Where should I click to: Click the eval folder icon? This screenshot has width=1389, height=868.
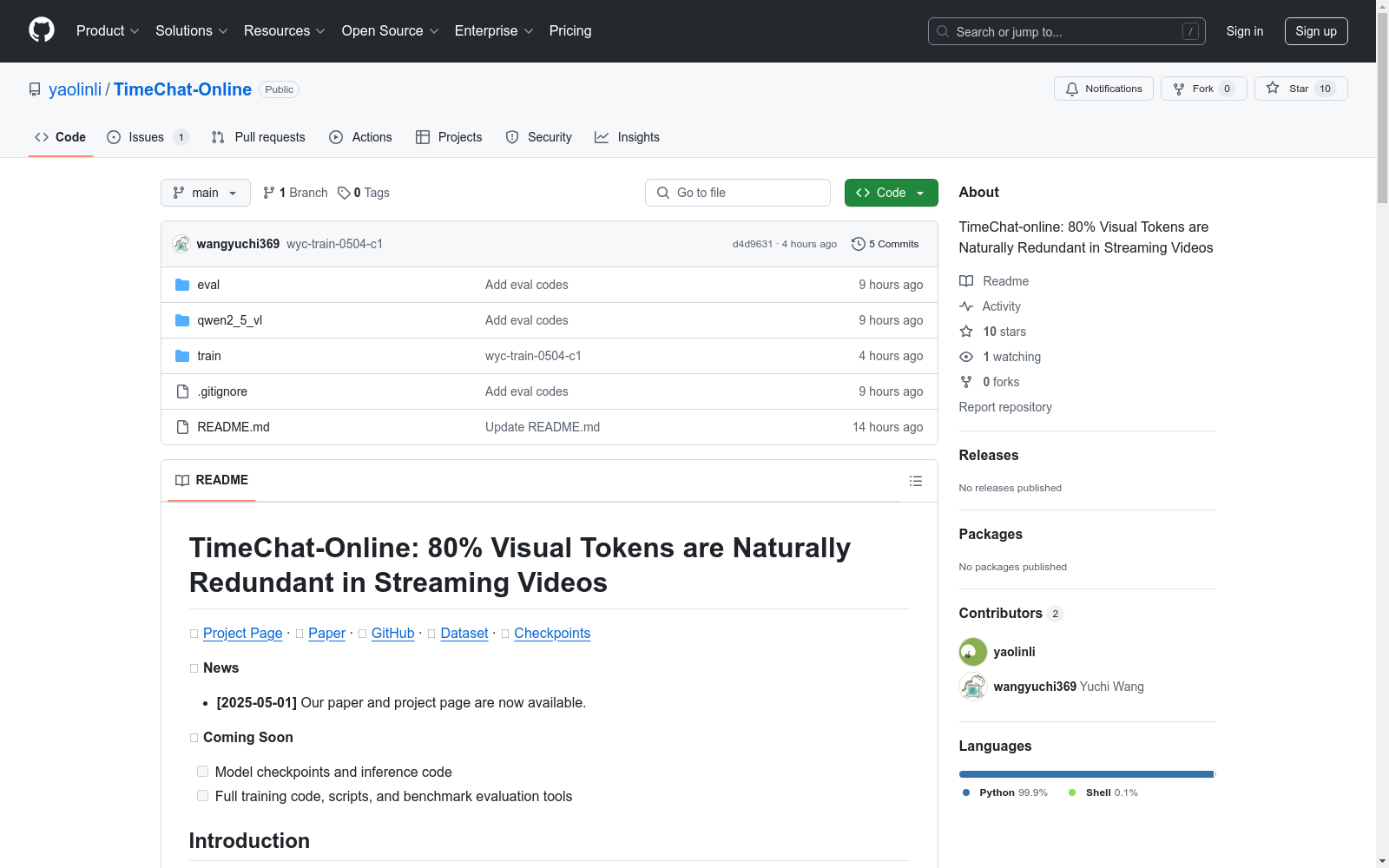(182, 285)
